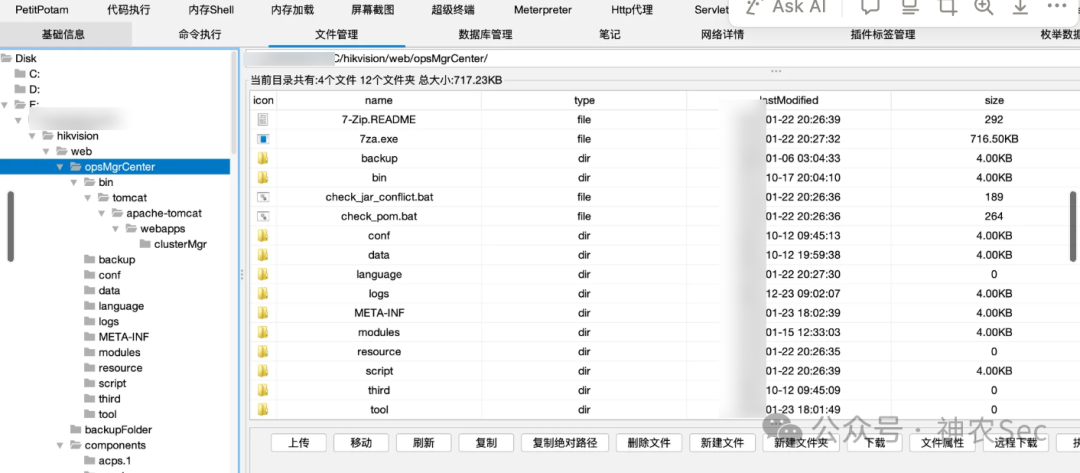This screenshot has width=1080, height=473.
Task: Click the check_pom.bat script icon
Action: pyautogui.click(x=262, y=216)
